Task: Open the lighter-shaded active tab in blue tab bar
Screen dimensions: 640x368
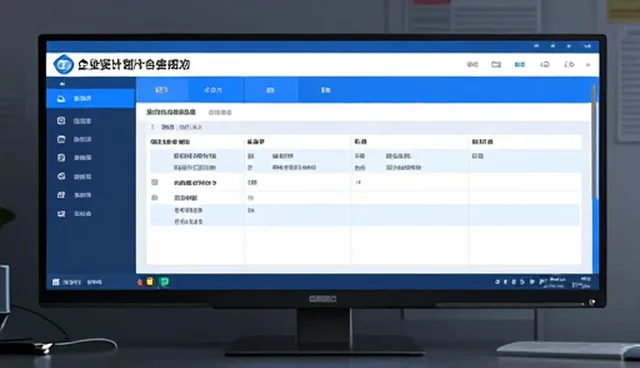Action: pos(162,90)
